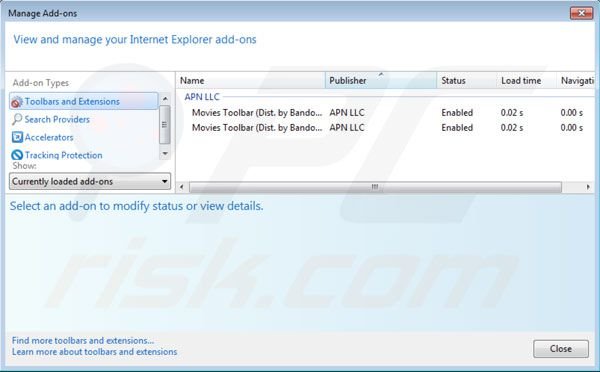Collapse the APN LLC group header

pos(202,97)
